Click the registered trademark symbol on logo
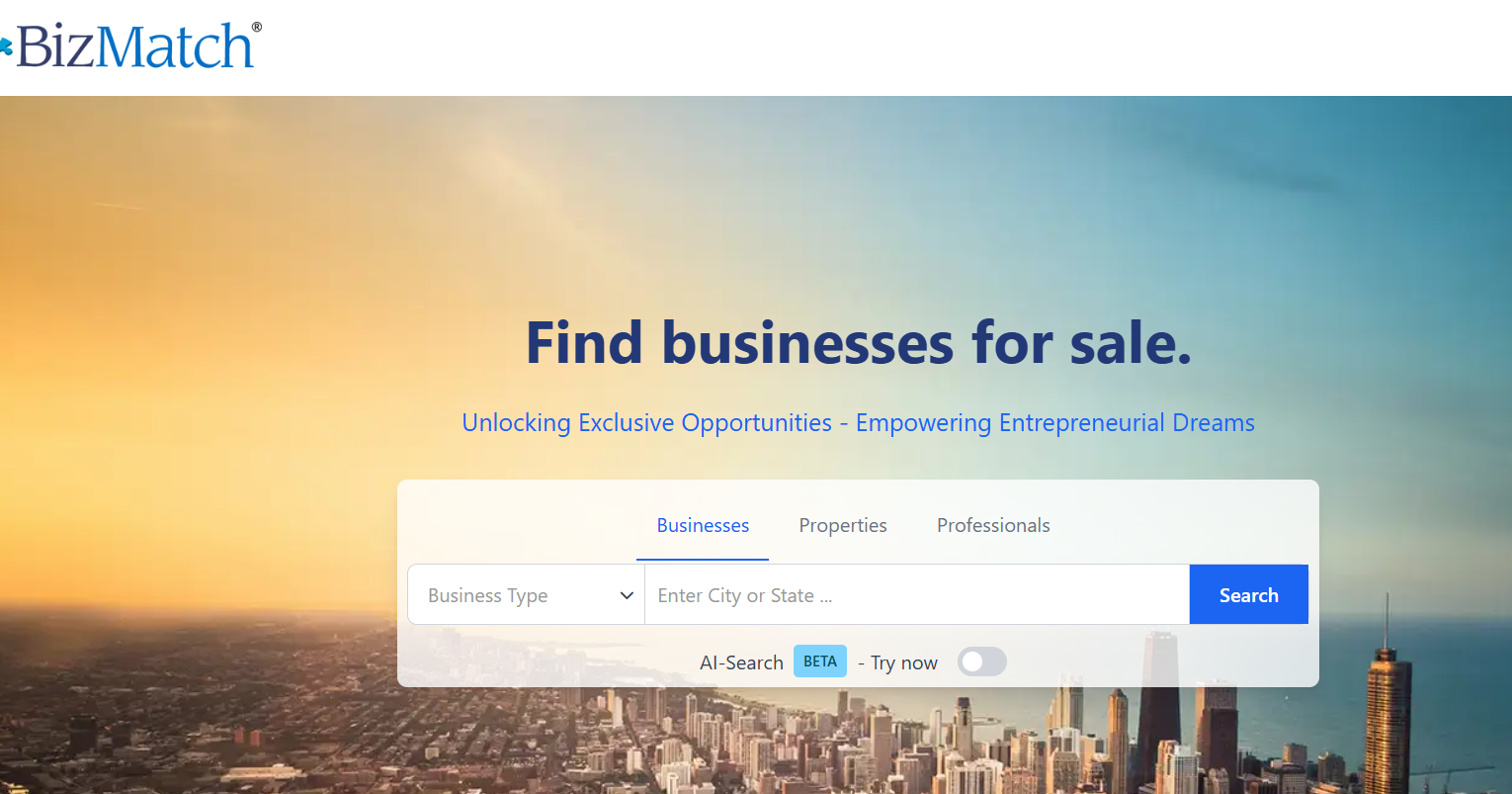Screen dimensions: 1512x794 257,28
